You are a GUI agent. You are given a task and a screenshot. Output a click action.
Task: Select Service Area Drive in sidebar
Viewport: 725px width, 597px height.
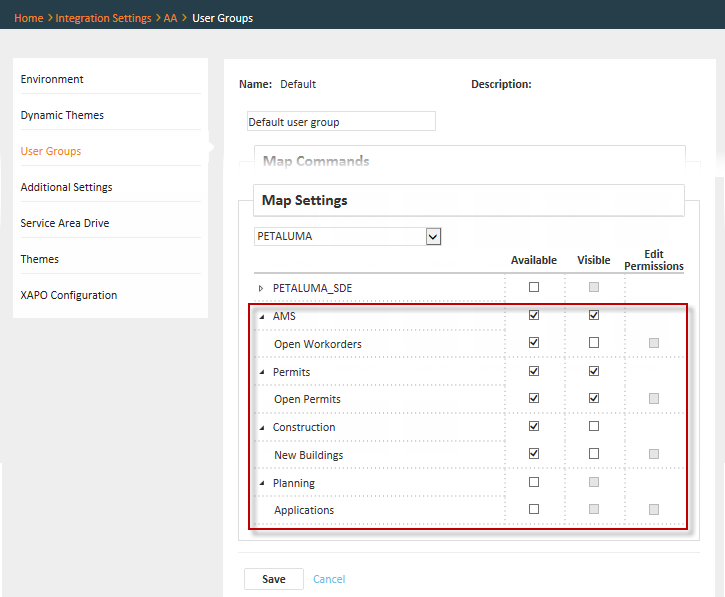click(65, 223)
